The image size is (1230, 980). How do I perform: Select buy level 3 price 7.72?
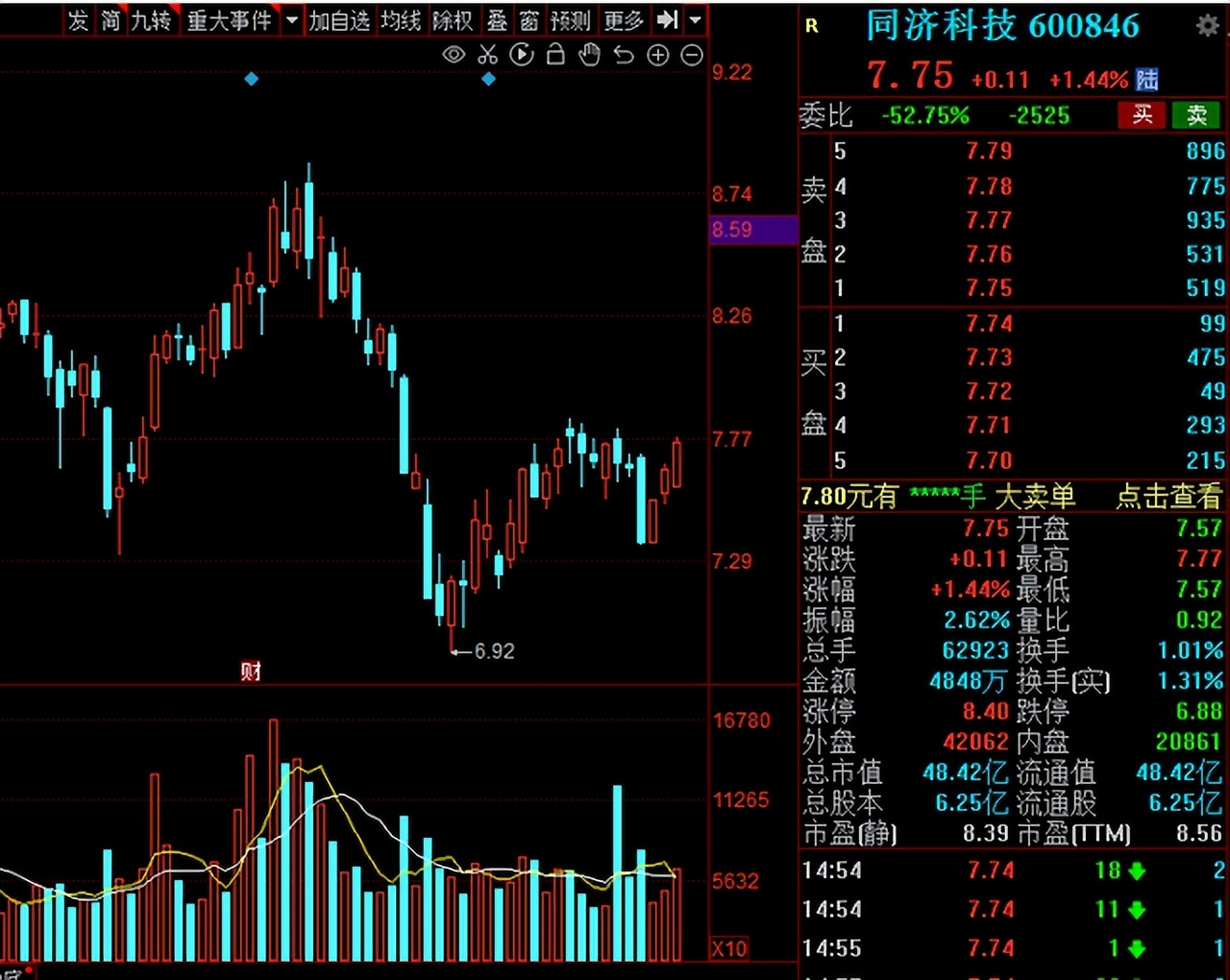coord(989,392)
